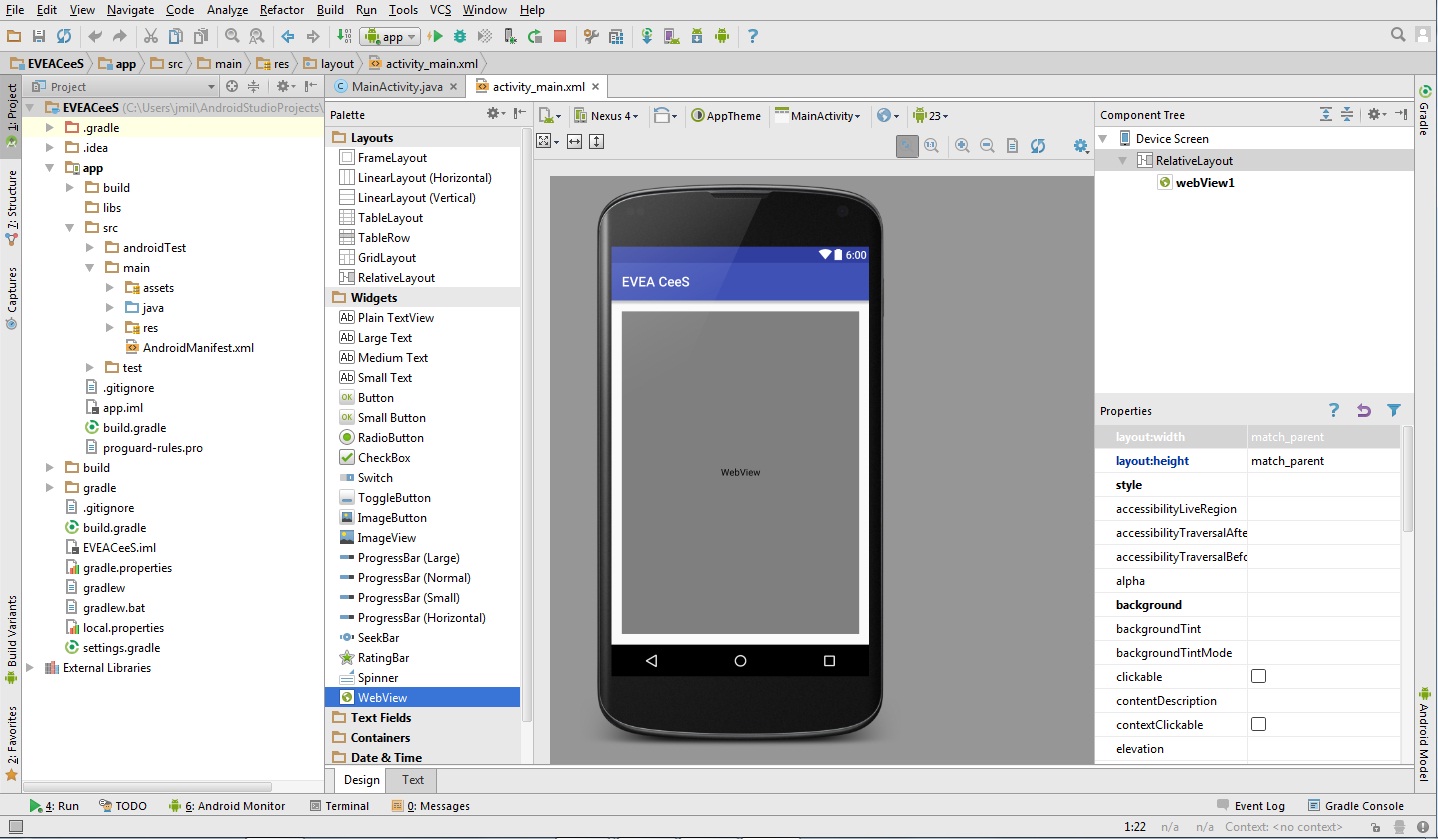Click the undo arrow in Properties panel
Viewport: 1438px width, 839px height.
[x=1364, y=410]
